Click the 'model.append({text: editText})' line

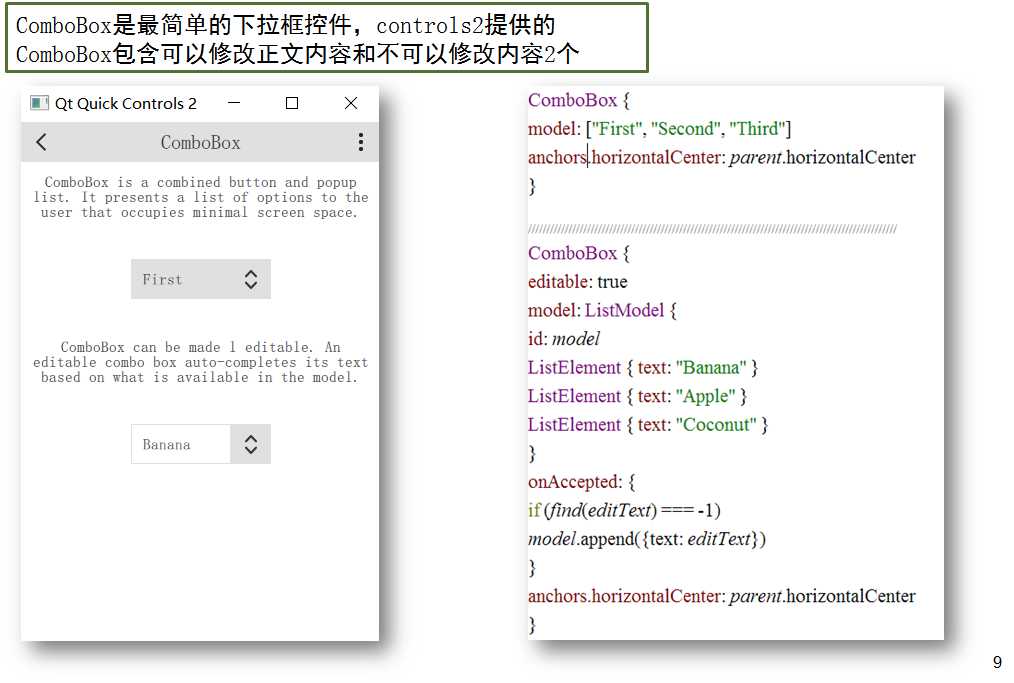pyautogui.click(x=647, y=539)
